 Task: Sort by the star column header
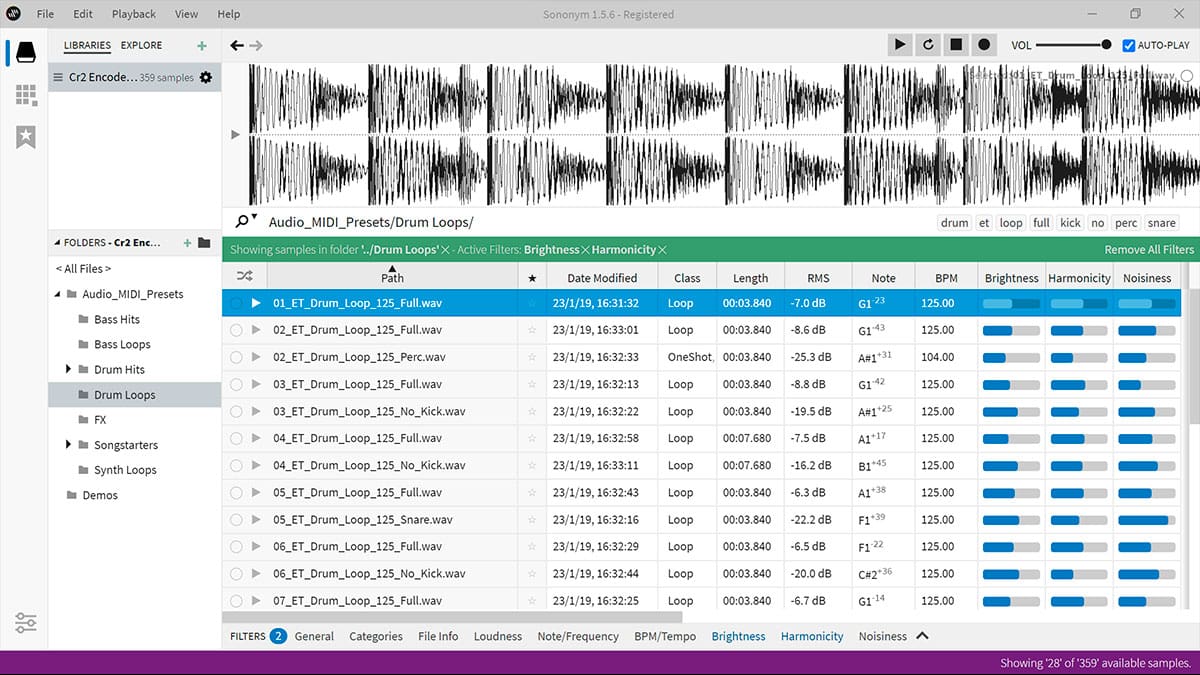coord(532,278)
